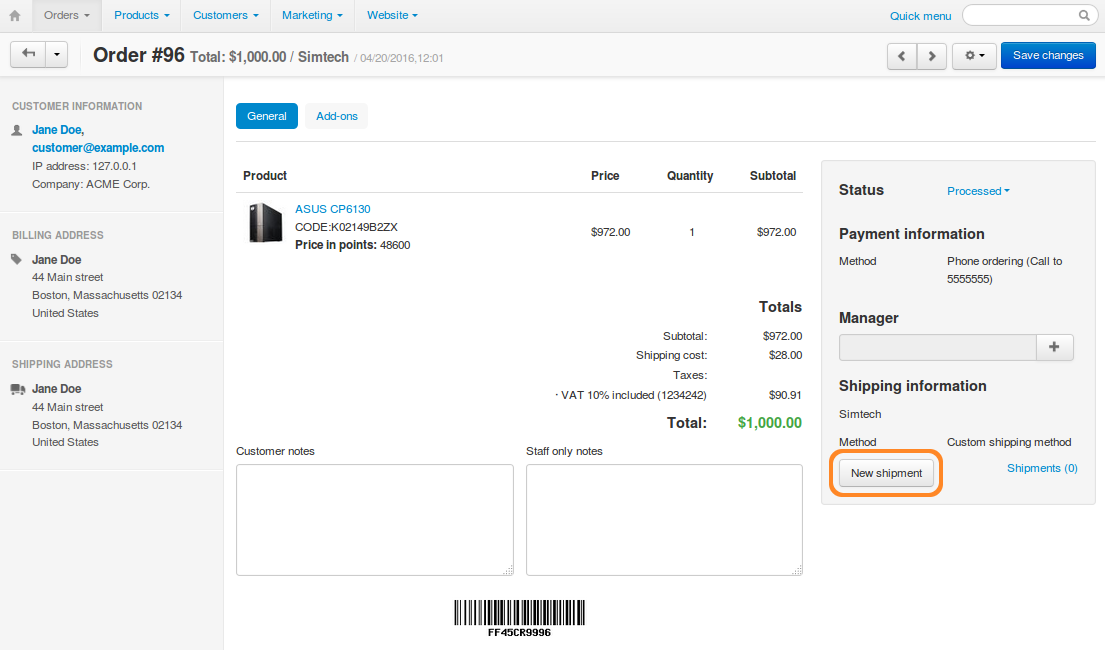Open the Customers menu

click(226, 16)
